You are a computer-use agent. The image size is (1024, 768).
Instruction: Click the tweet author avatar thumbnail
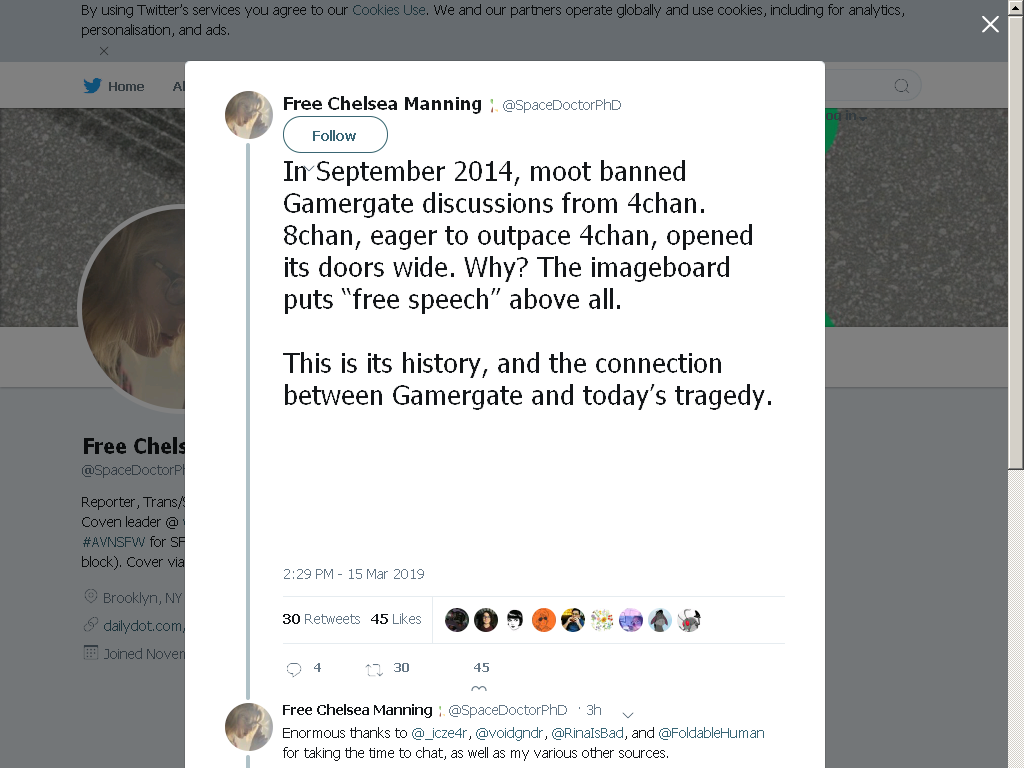(x=249, y=115)
